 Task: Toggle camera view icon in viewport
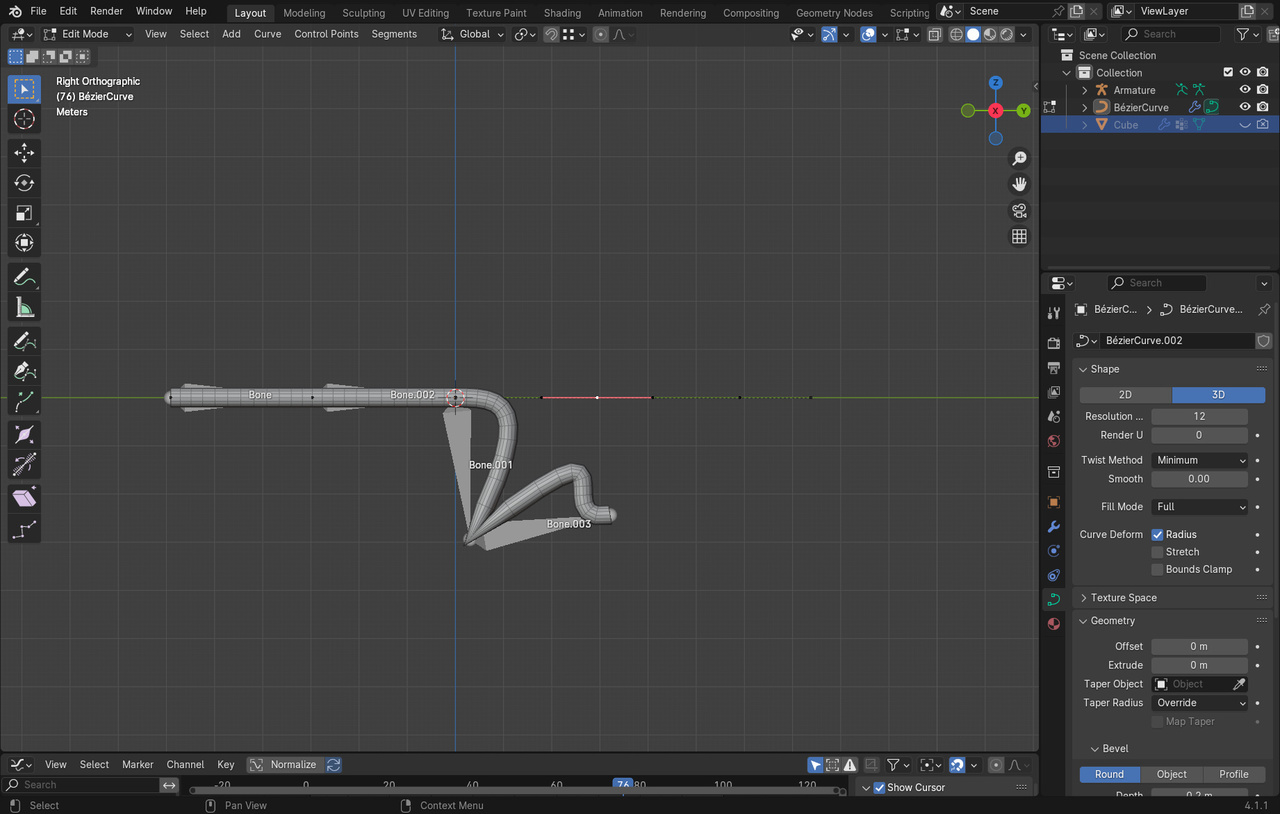pos(1019,210)
